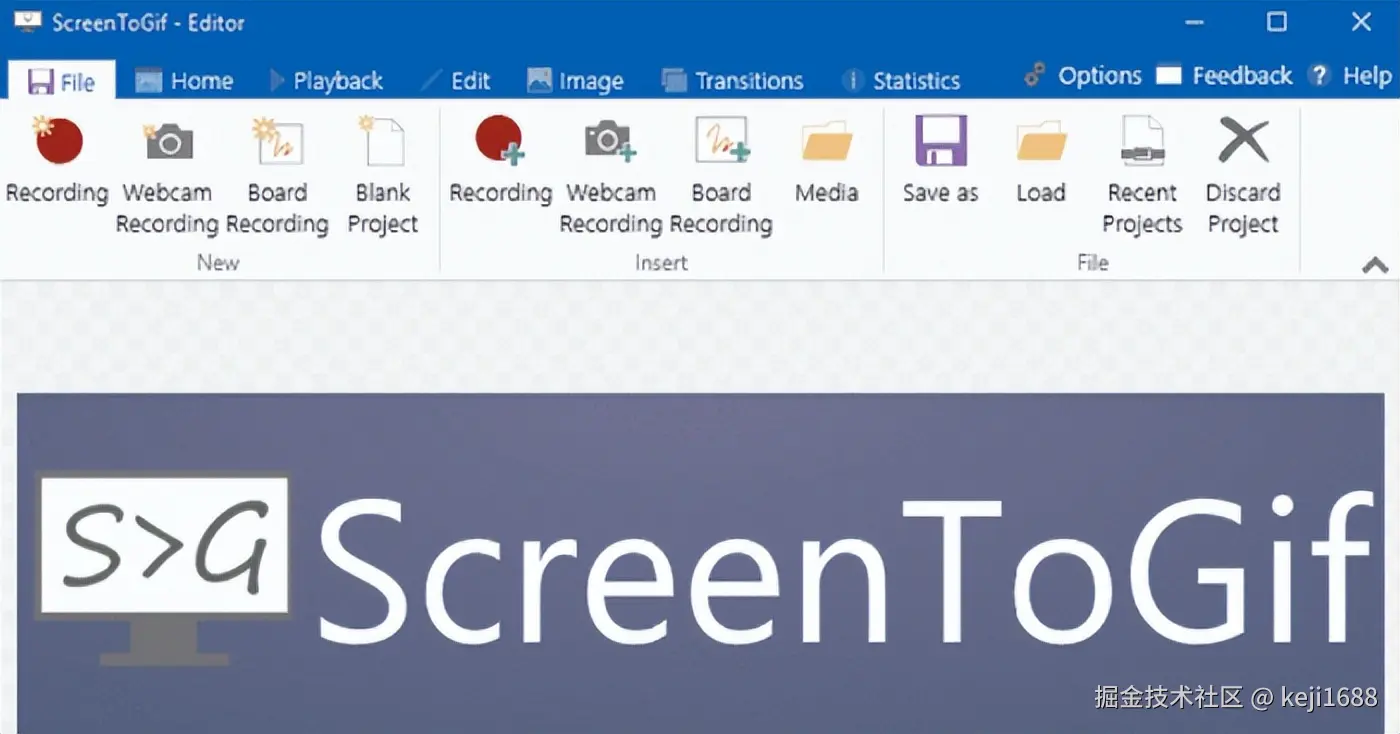Click the Save as floppy icon
Image resolution: width=1400 pixels, height=734 pixels.
tap(941, 141)
